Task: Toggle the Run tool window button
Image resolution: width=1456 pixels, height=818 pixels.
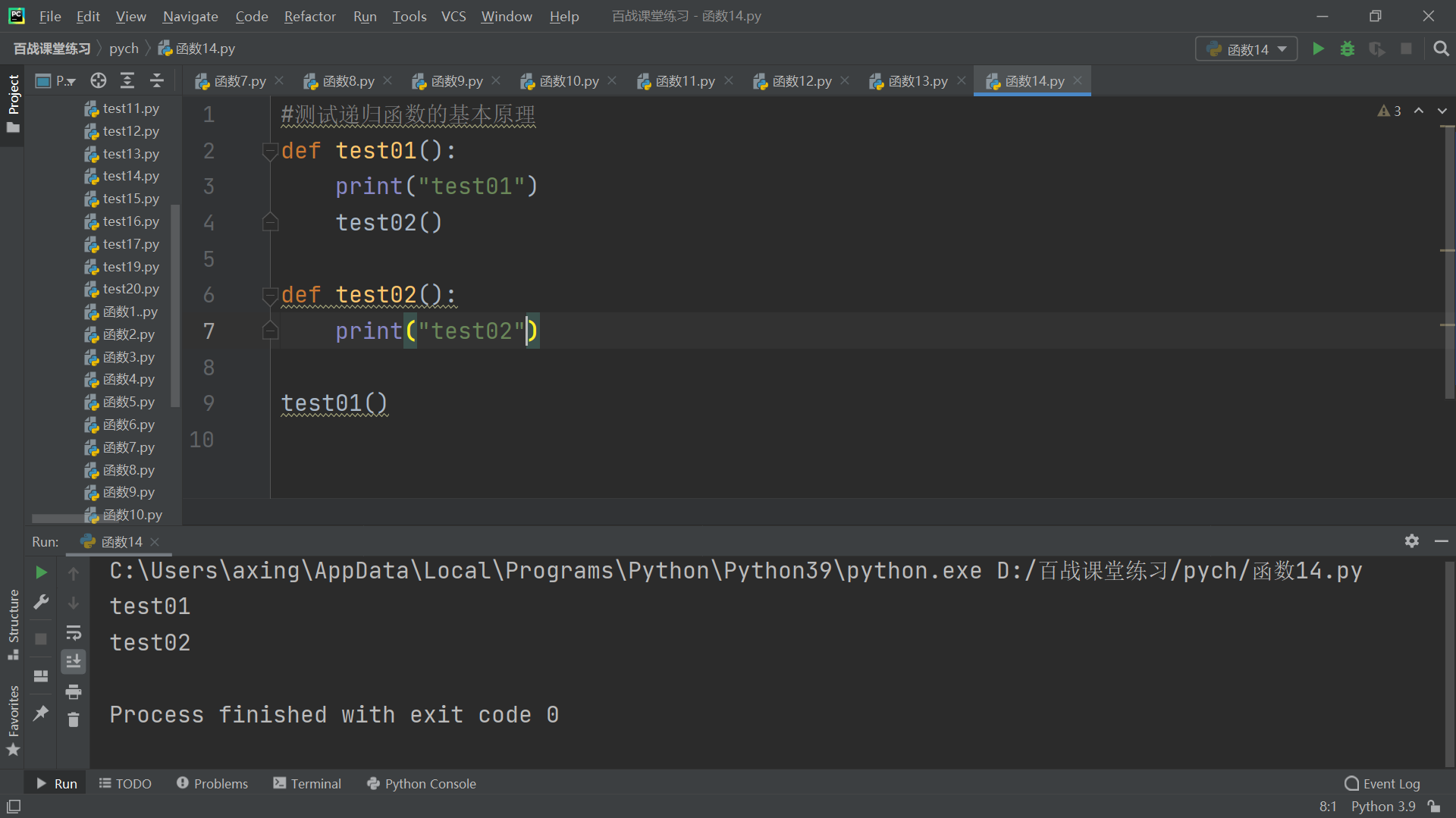Action: pyautogui.click(x=57, y=783)
